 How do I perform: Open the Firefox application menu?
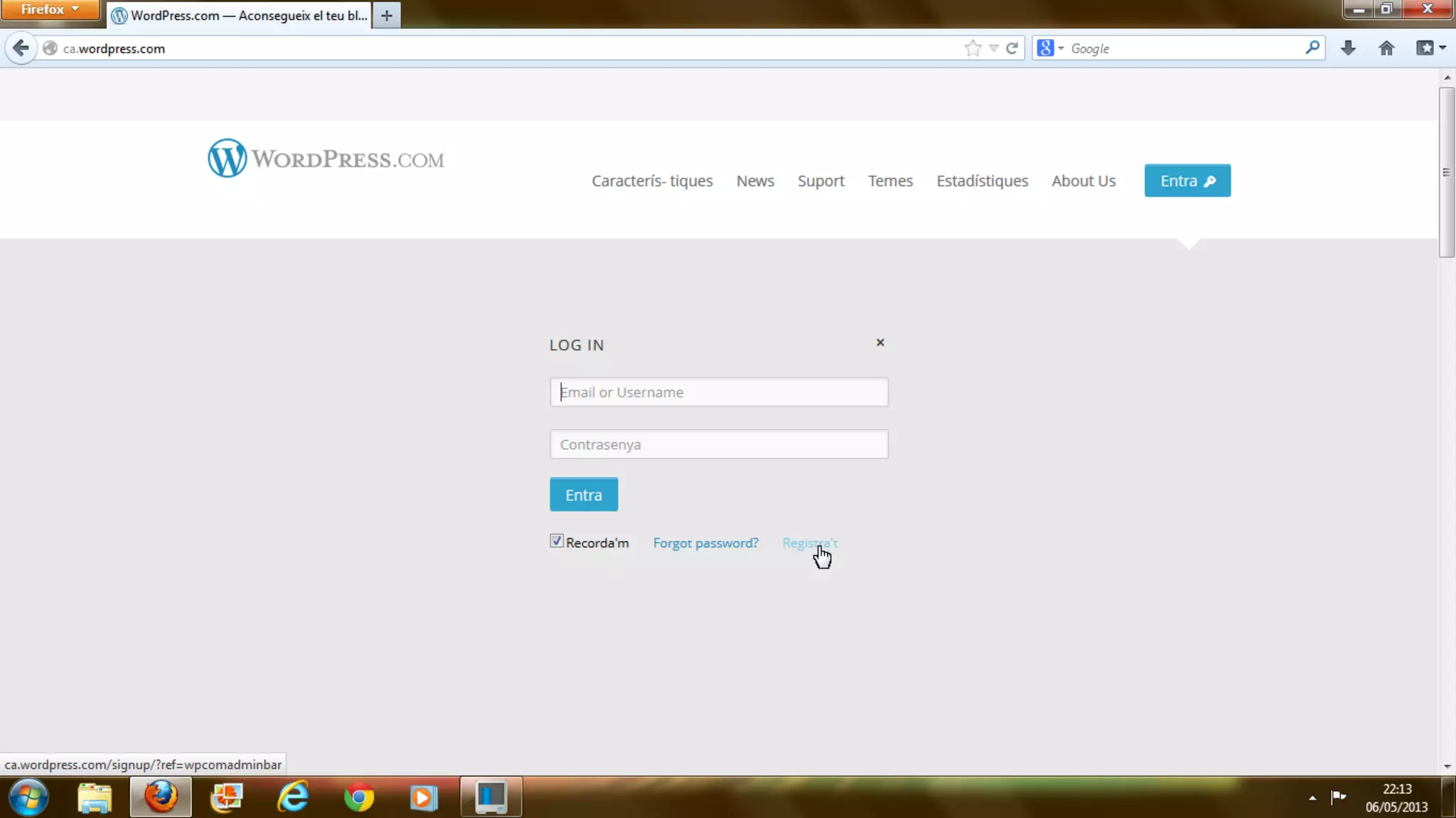coord(50,9)
